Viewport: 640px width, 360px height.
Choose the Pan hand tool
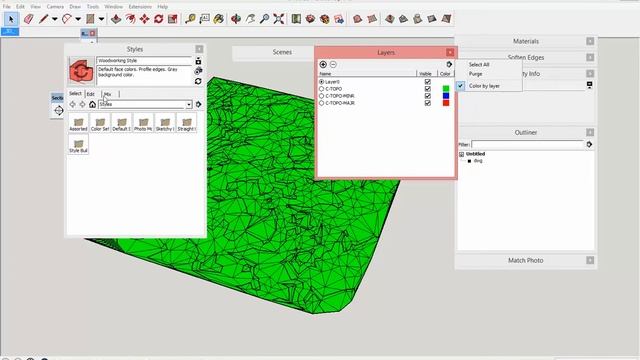[x=250, y=19]
